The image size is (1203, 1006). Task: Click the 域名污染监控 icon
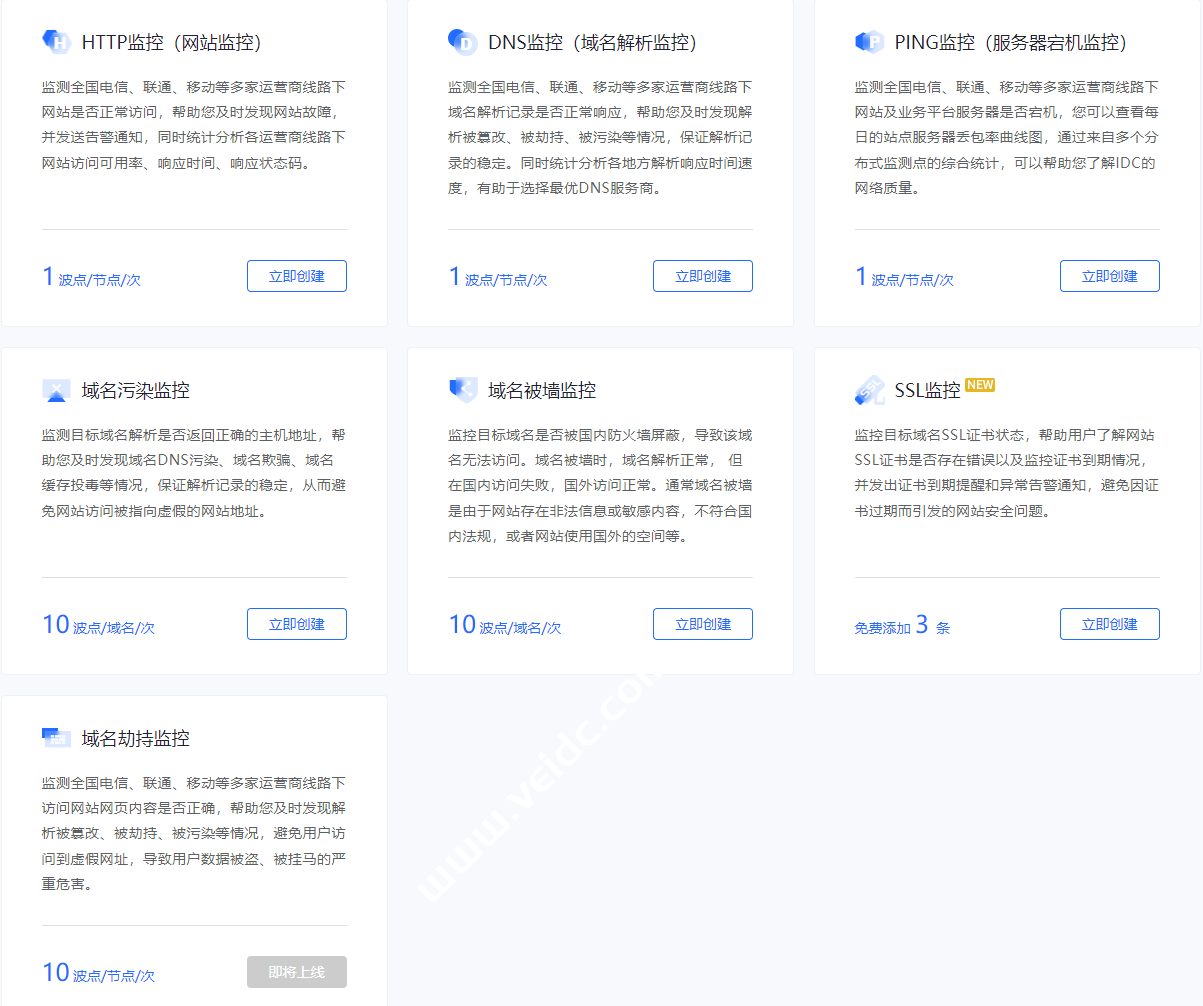[57, 390]
